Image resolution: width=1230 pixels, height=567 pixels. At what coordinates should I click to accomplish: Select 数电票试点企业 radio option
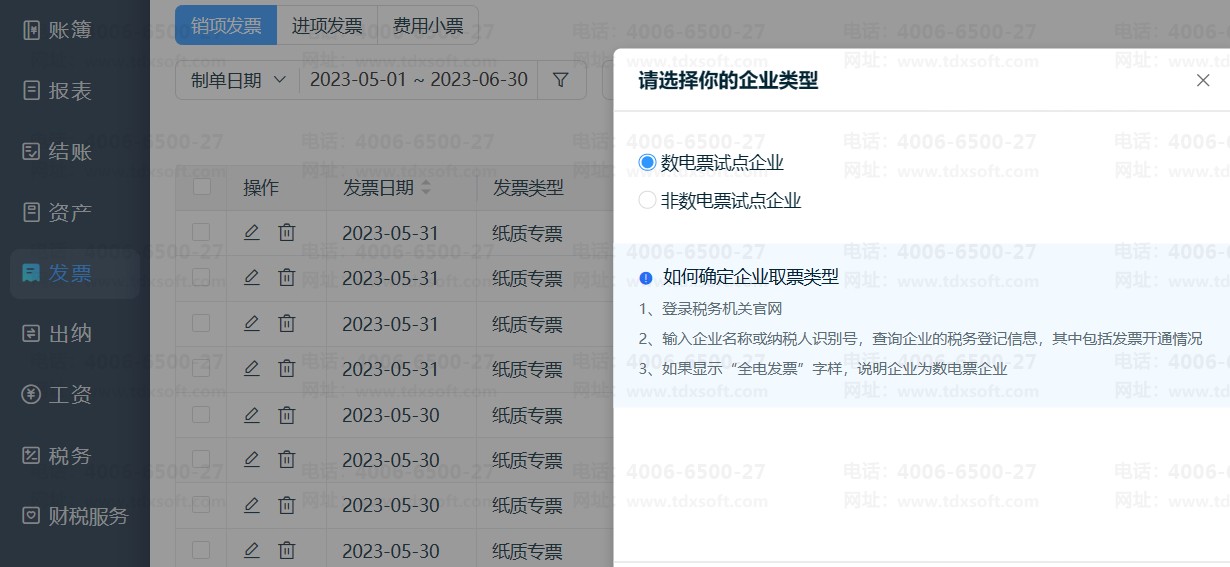tap(647, 162)
